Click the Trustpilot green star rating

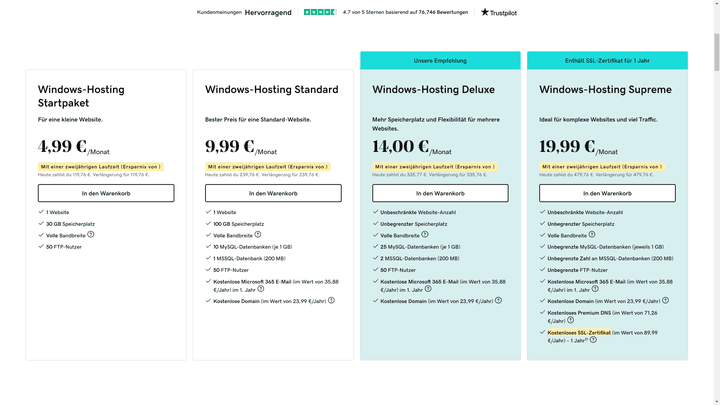pos(320,12)
